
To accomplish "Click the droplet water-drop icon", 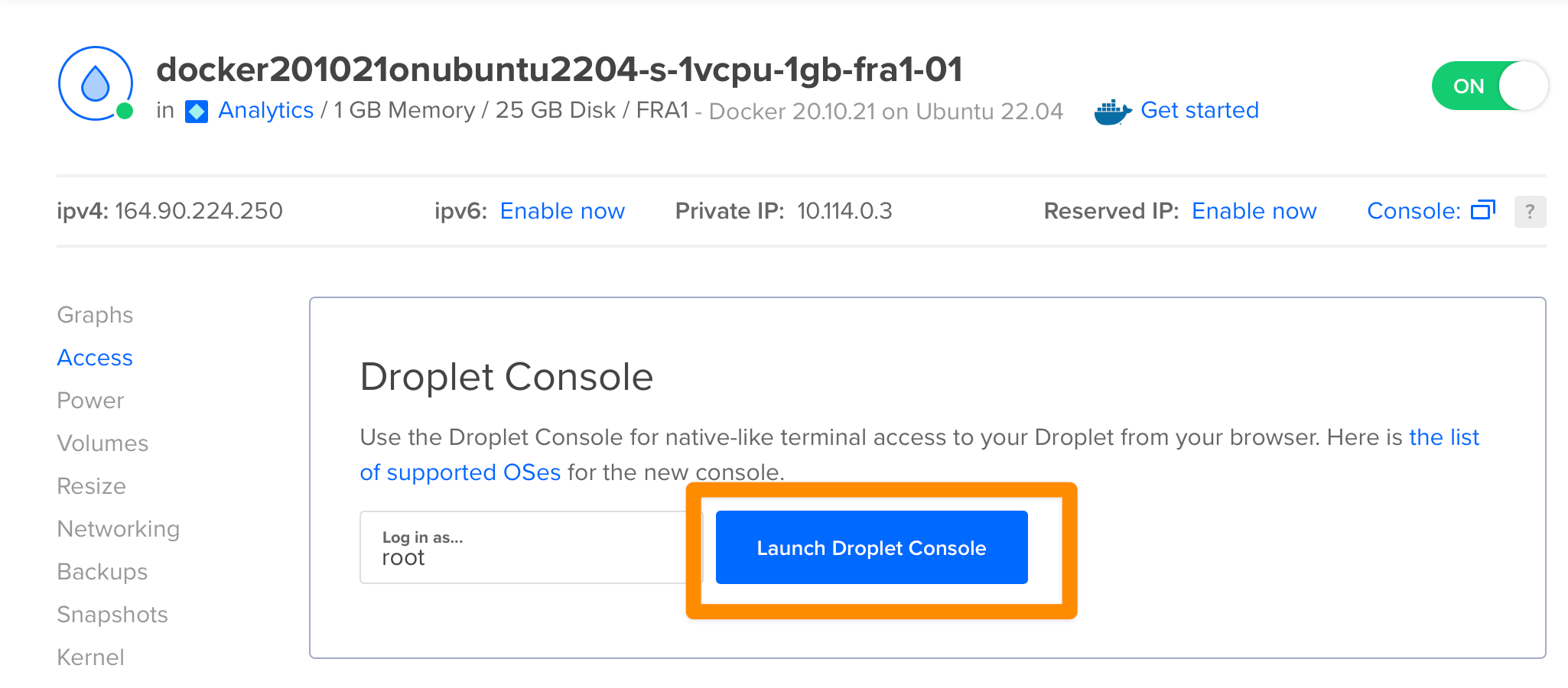I will pyautogui.click(x=96, y=83).
